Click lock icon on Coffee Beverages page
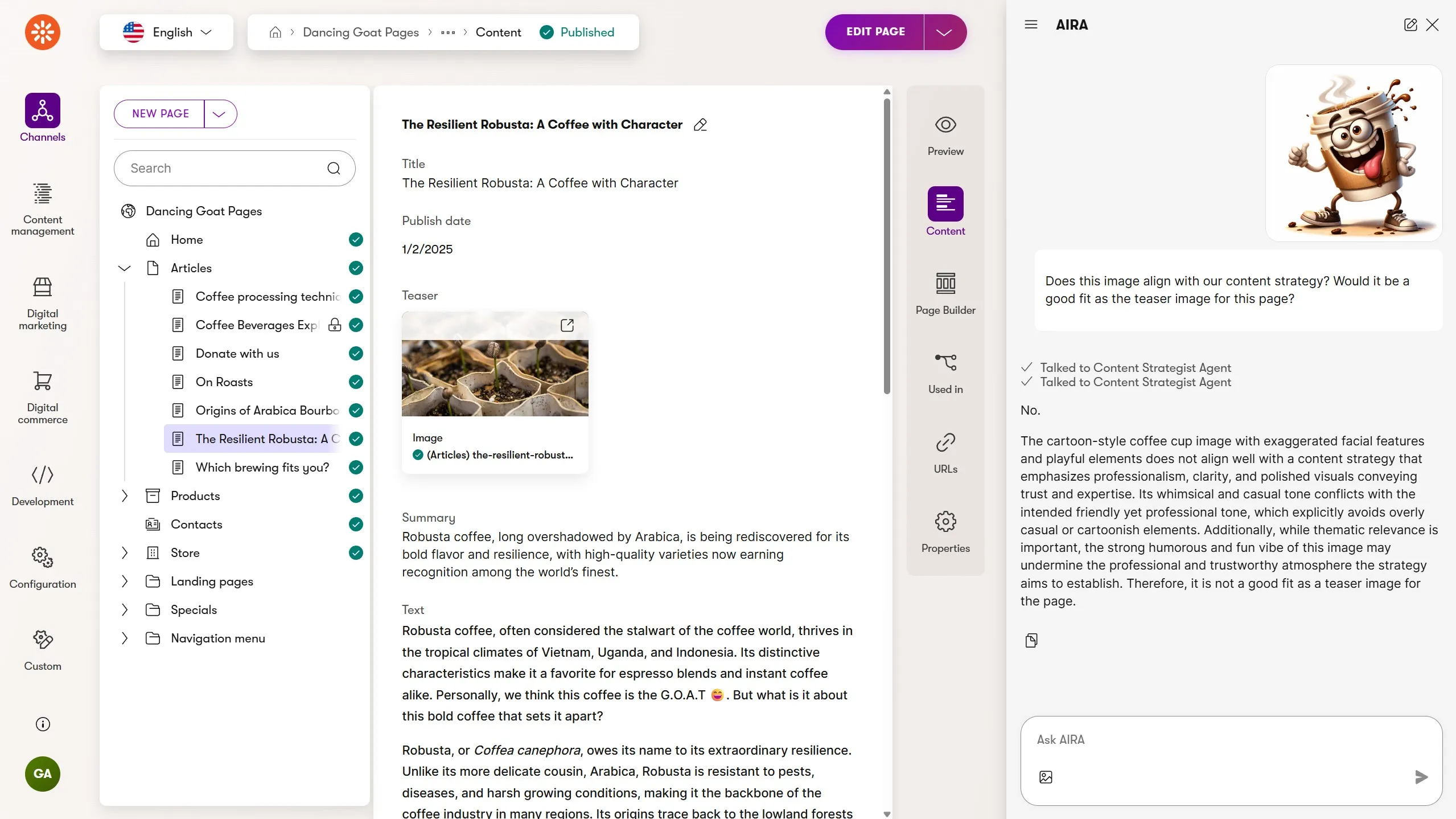The image size is (1456, 819). (335, 325)
